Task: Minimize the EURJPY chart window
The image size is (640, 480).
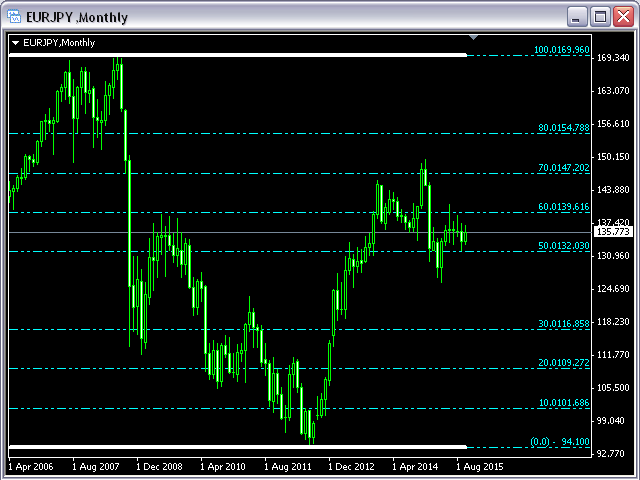Action: click(577, 17)
